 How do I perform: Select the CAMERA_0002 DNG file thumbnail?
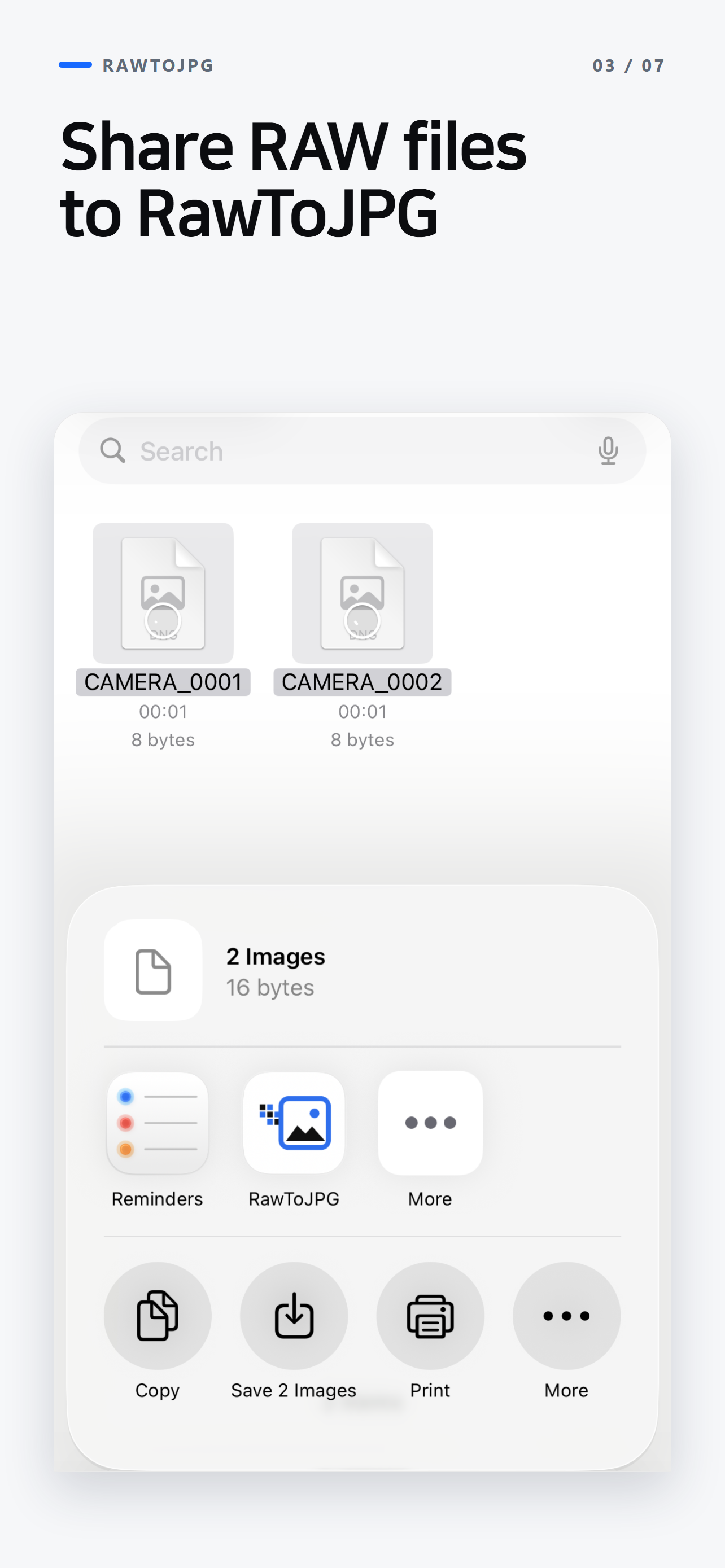point(362,593)
